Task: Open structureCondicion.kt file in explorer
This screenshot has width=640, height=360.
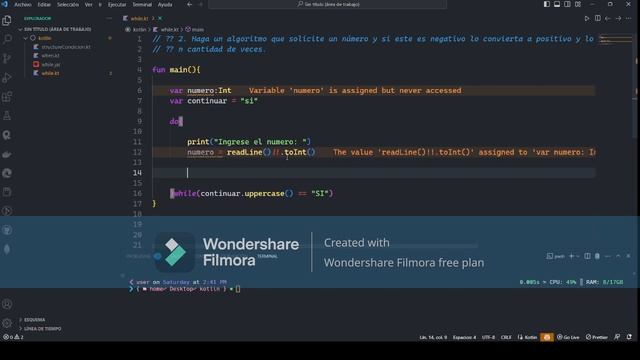Action: tap(66, 47)
